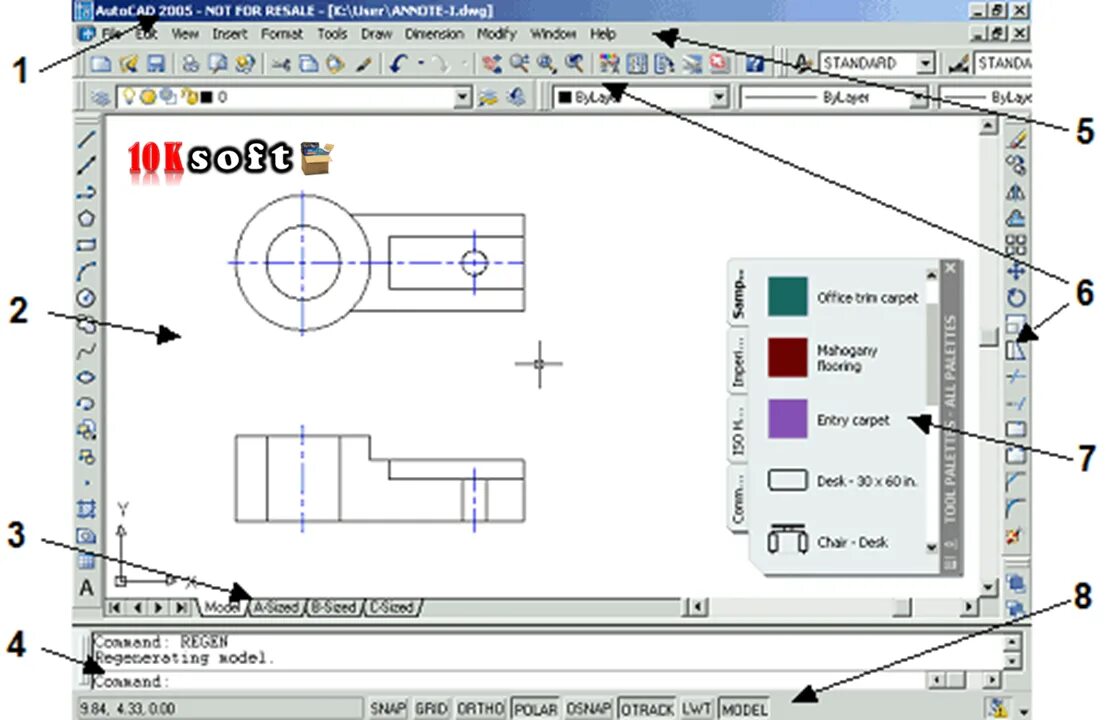Image resolution: width=1106 pixels, height=720 pixels.
Task: Select the Ellipse draw tool
Action: coord(86,377)
